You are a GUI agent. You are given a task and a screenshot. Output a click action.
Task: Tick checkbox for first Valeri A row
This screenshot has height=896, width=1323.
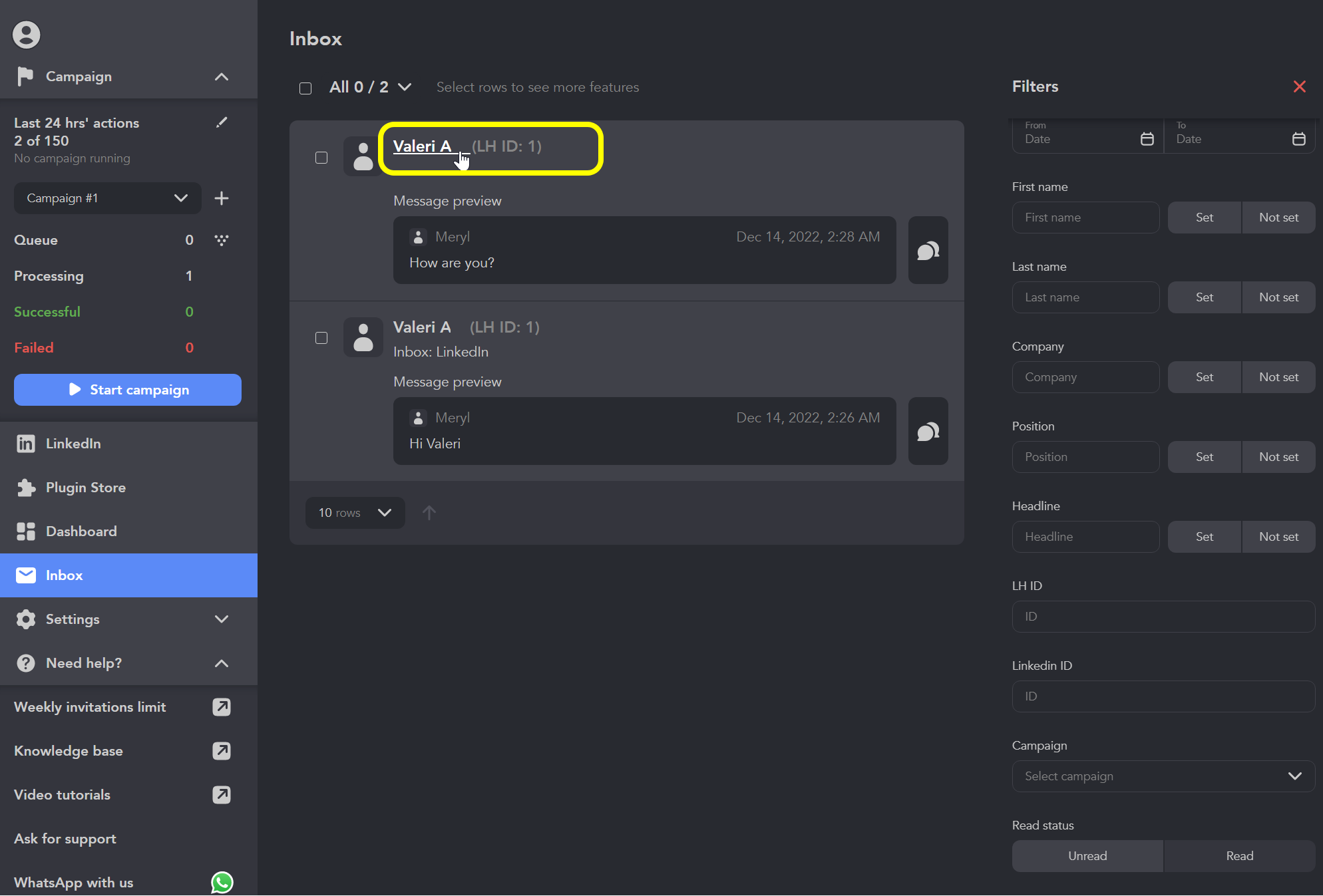coord(321,158)
